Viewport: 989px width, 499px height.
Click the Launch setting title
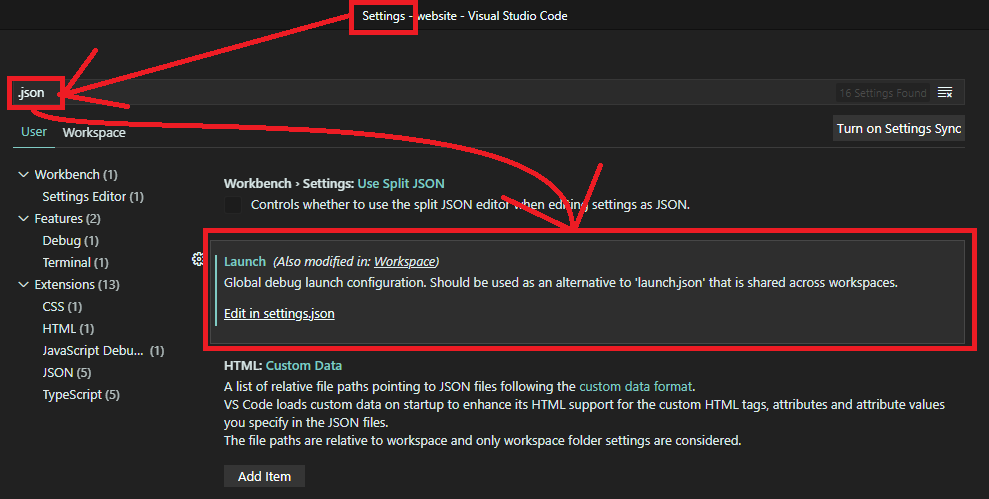[x=245, y=261]
